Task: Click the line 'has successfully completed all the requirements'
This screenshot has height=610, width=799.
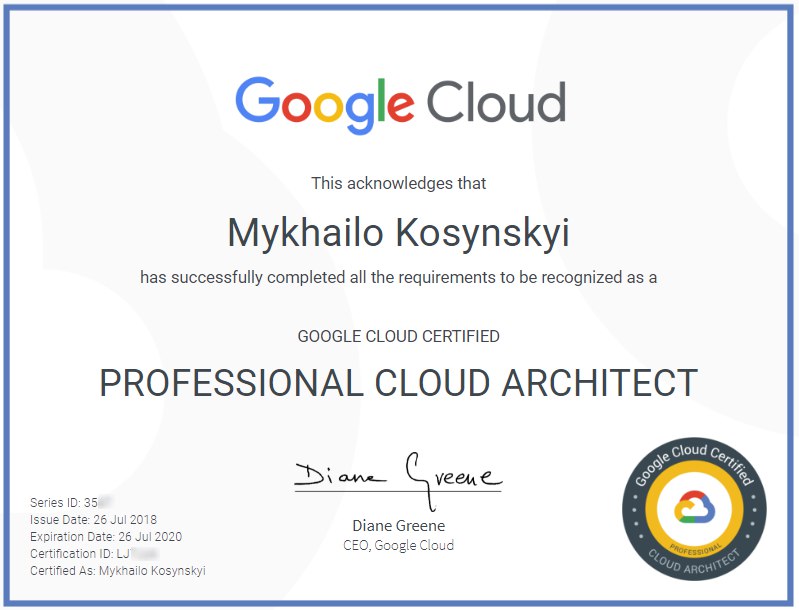Action: pos(398,277)
